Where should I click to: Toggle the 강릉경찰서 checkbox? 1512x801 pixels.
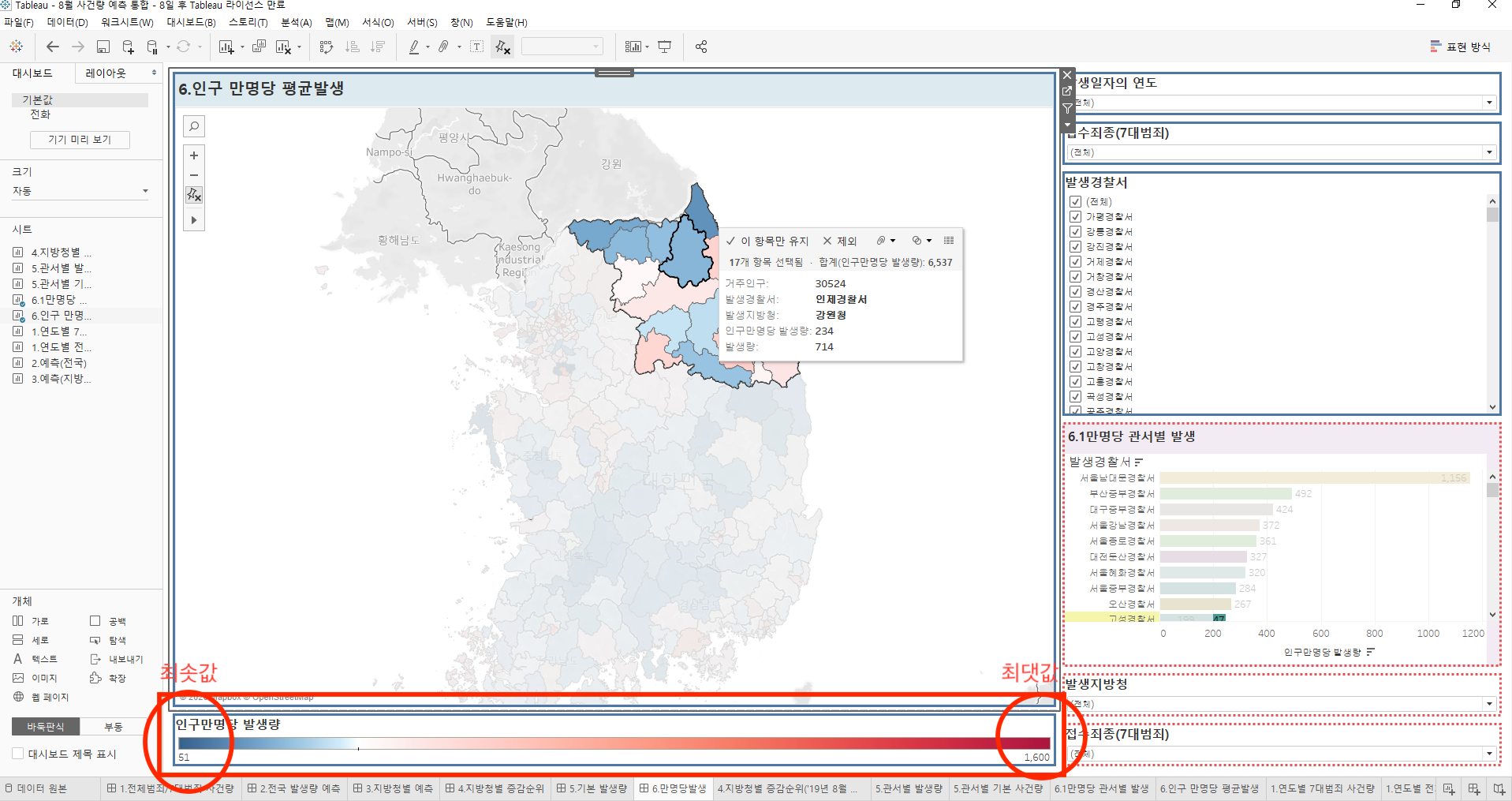click(1075, 231)
